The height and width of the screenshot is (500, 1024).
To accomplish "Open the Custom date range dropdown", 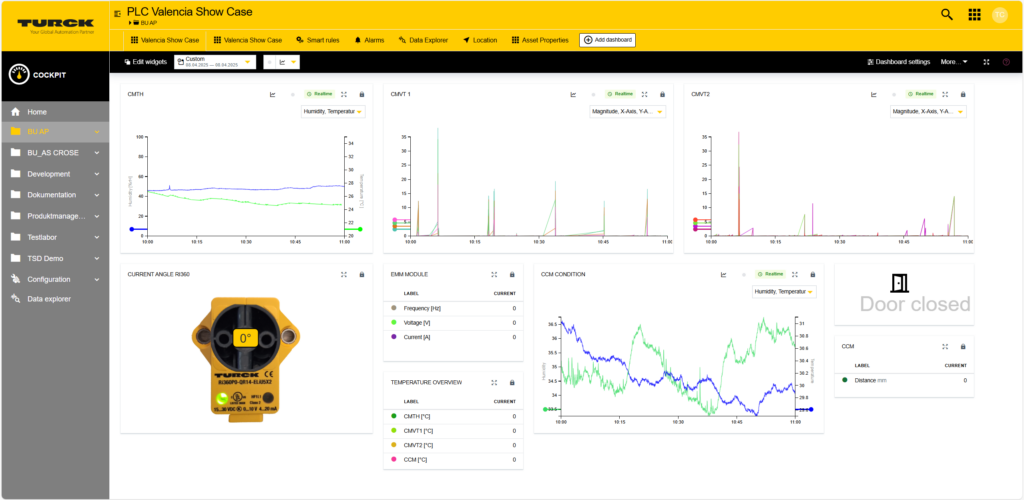I will coord(215,62).
